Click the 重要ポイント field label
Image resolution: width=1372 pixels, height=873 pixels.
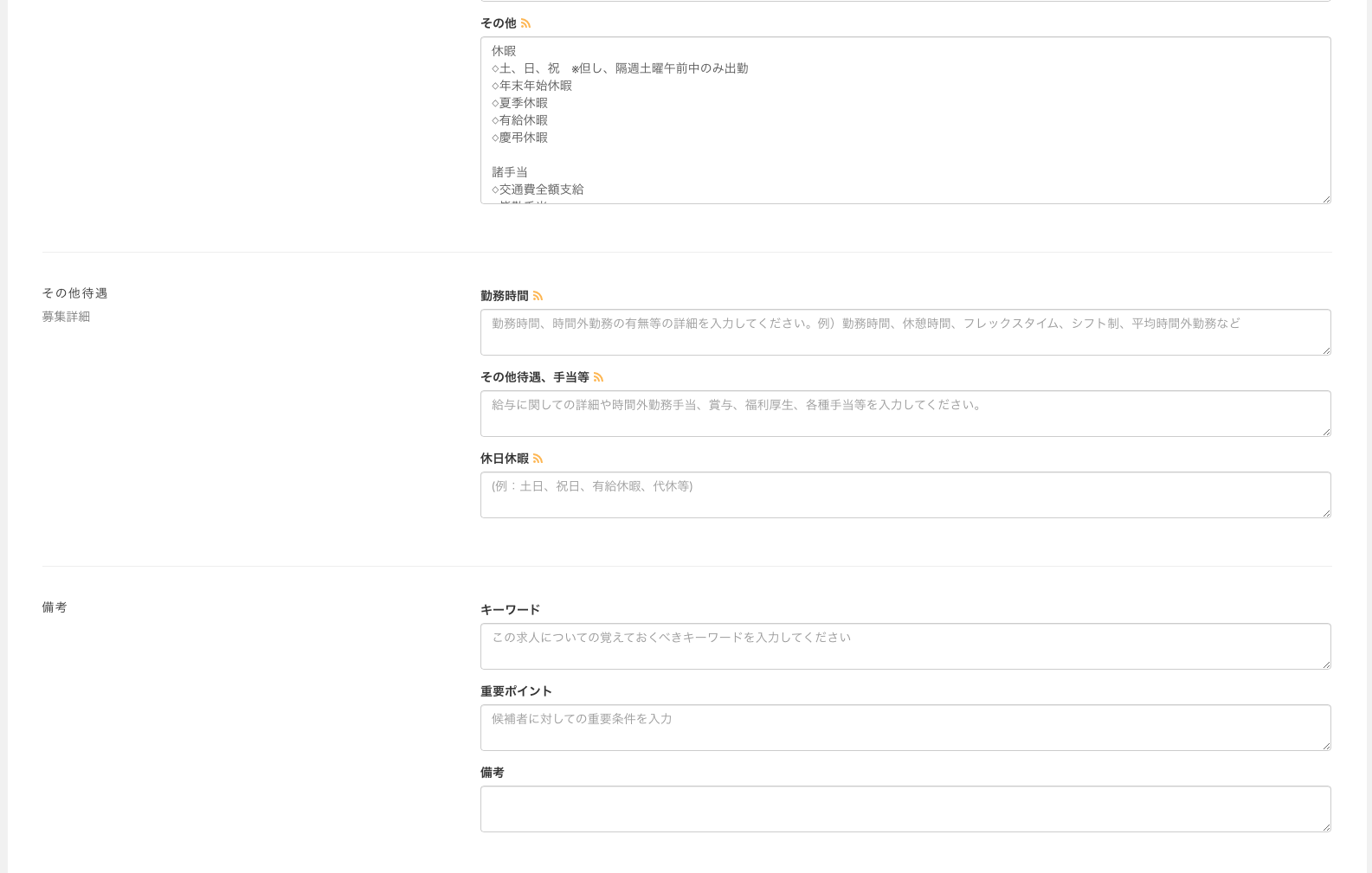[x=516, y=691]
